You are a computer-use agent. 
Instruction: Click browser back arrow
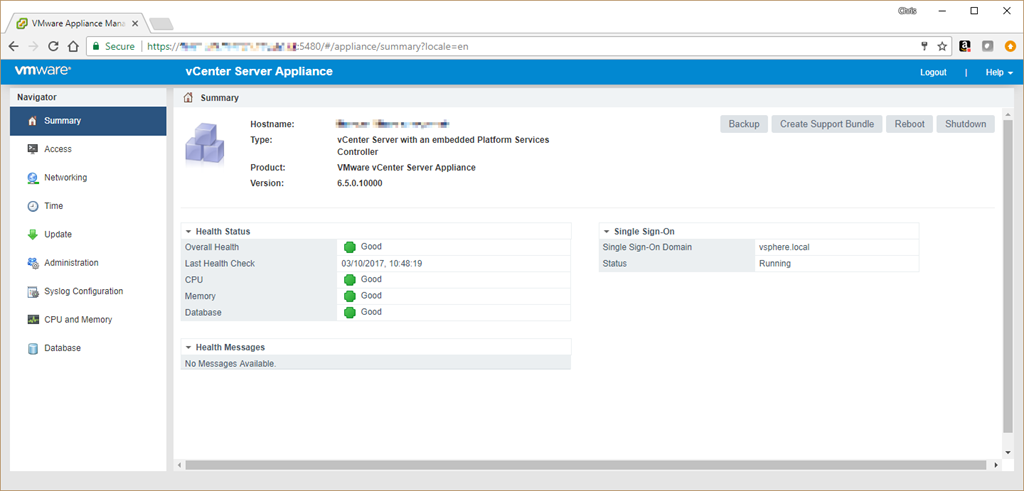[14, 46]
